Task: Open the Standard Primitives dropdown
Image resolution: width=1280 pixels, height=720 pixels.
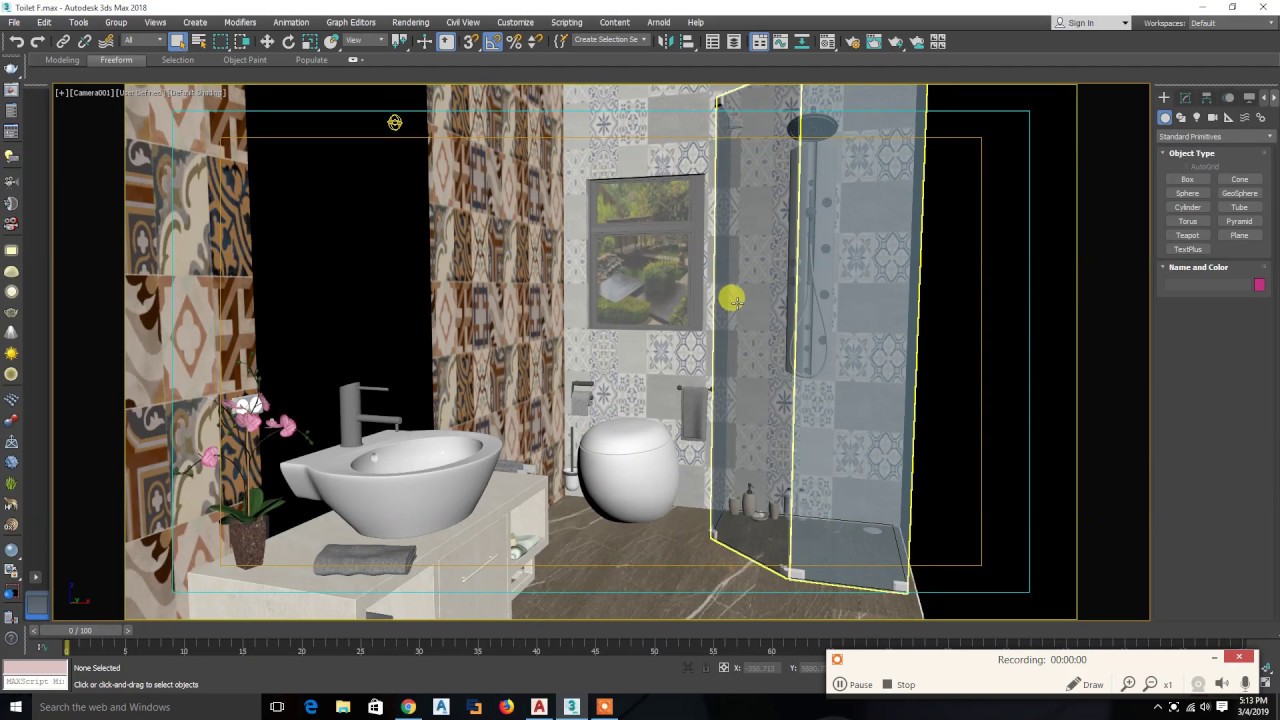Action: (1216, 136)
